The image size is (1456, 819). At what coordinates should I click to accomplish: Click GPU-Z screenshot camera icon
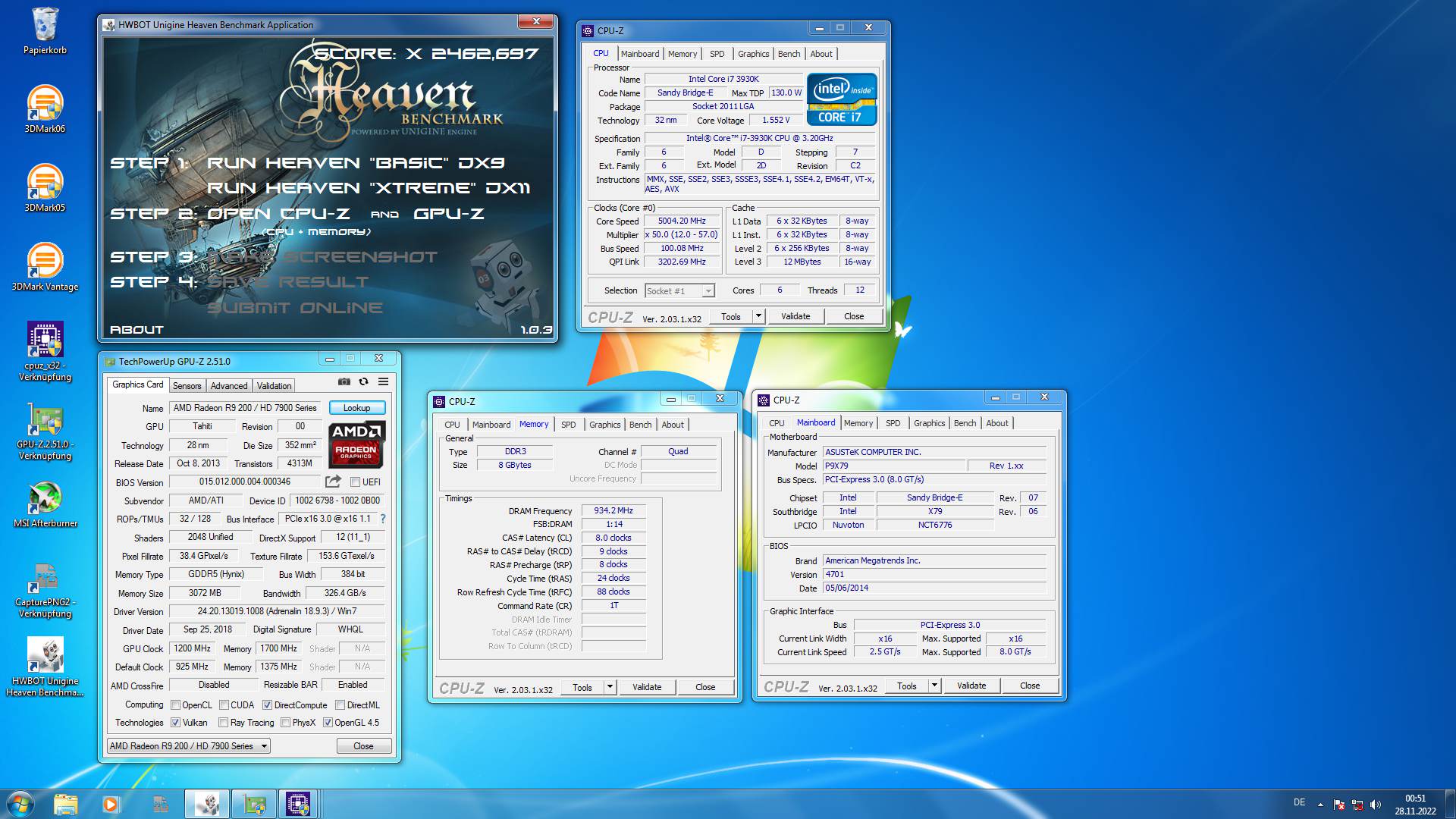coord(344,381)
